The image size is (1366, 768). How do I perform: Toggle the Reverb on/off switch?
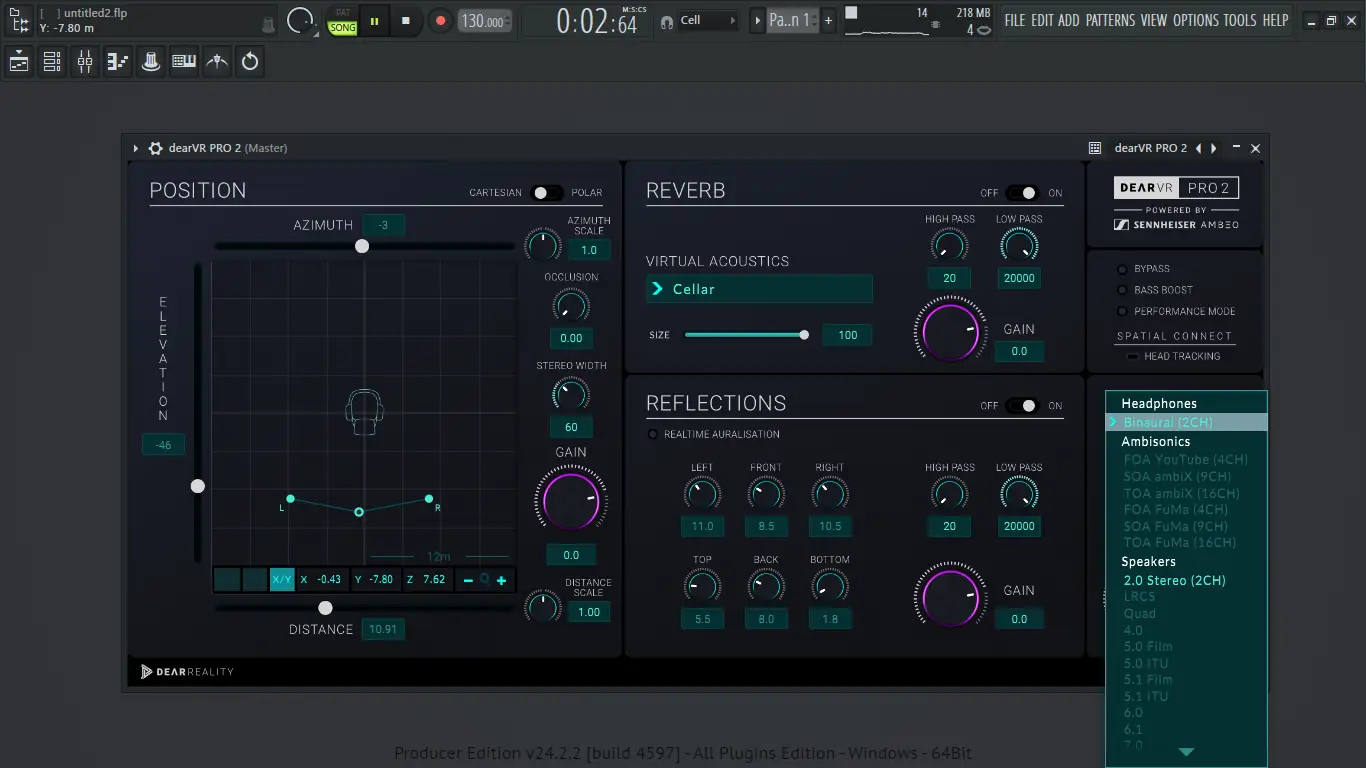pyautogui.click(x=1022, y=193)
